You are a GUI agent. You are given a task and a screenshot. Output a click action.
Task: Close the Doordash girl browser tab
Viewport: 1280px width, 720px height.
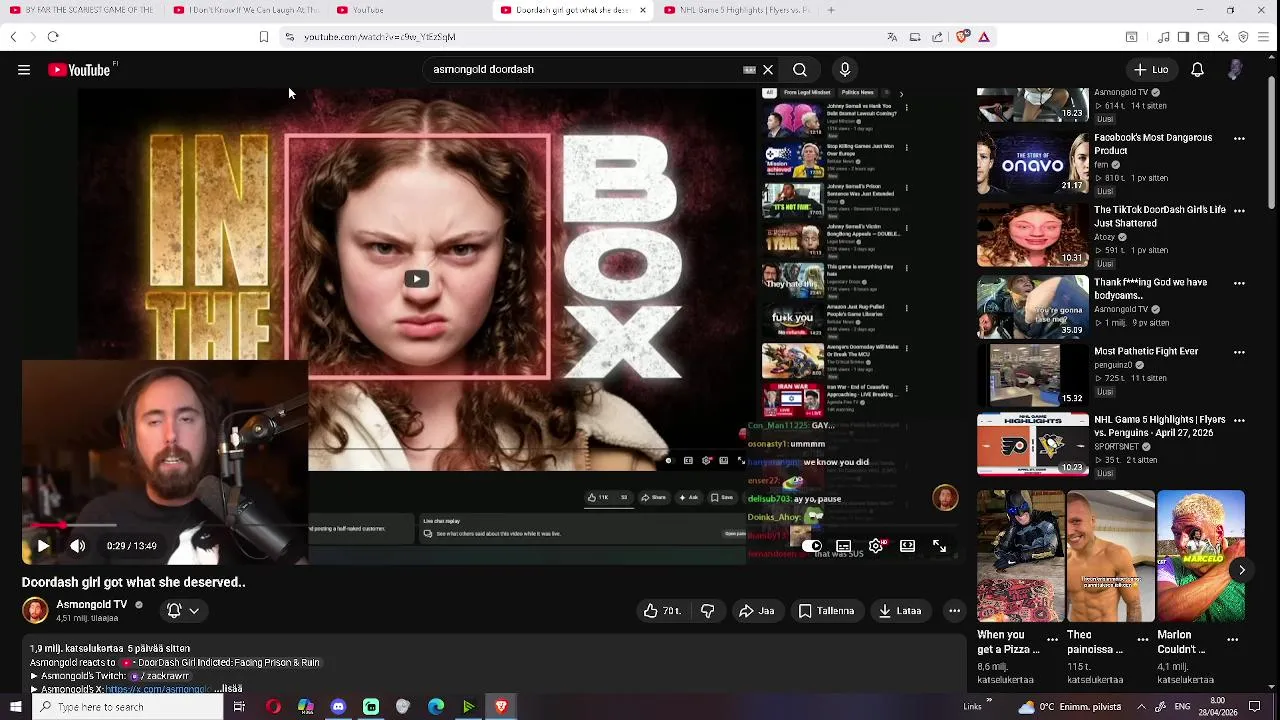click(643, 10)
